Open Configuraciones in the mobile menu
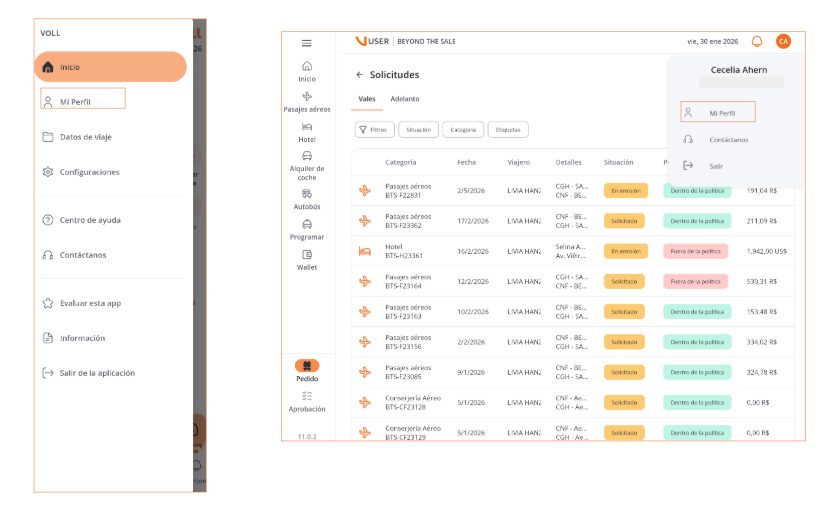 [x=89, y=172]
